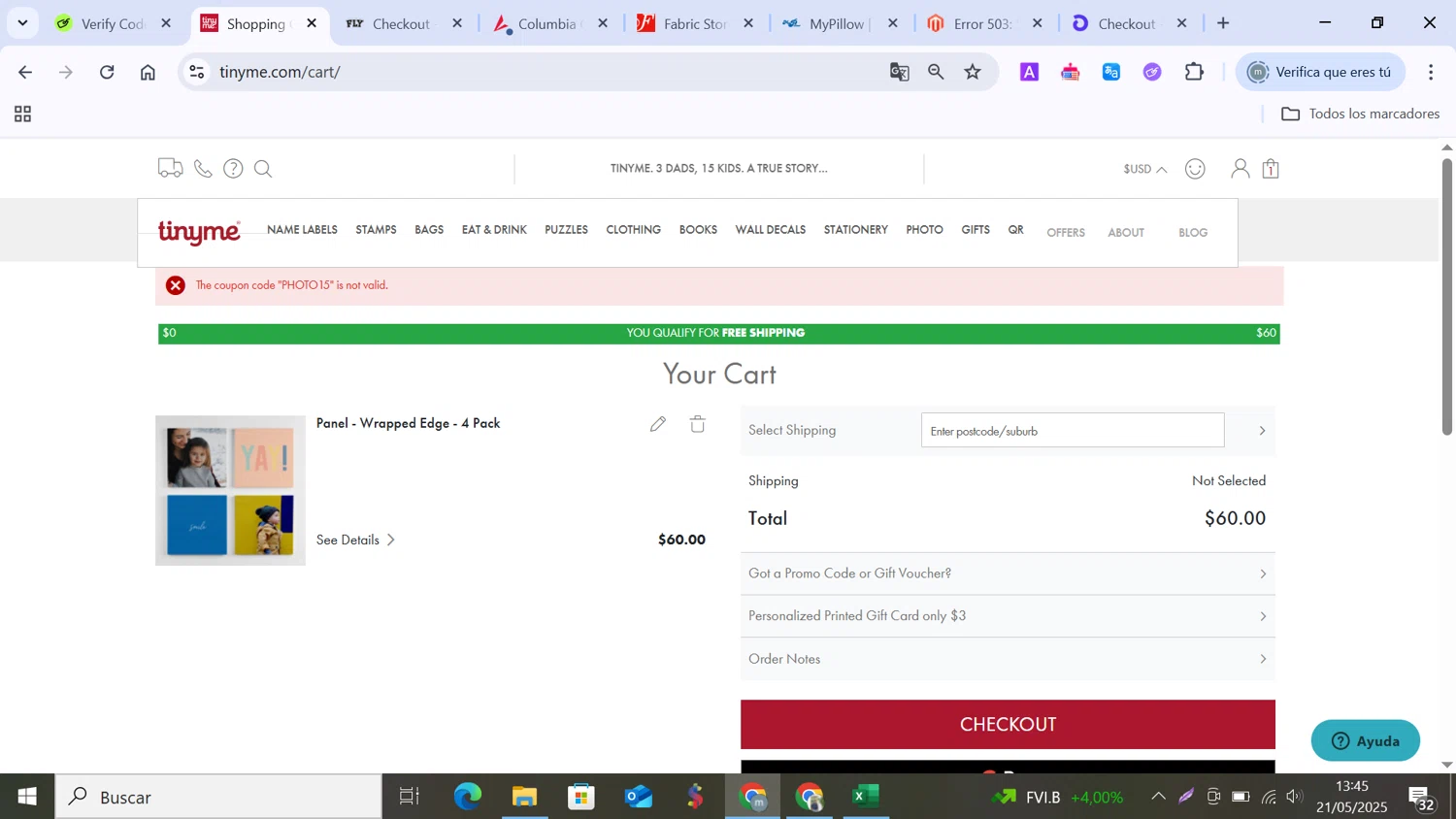Open the OFFERS link
This screenshot has width=1456, height=819.
coord(1066,233)
